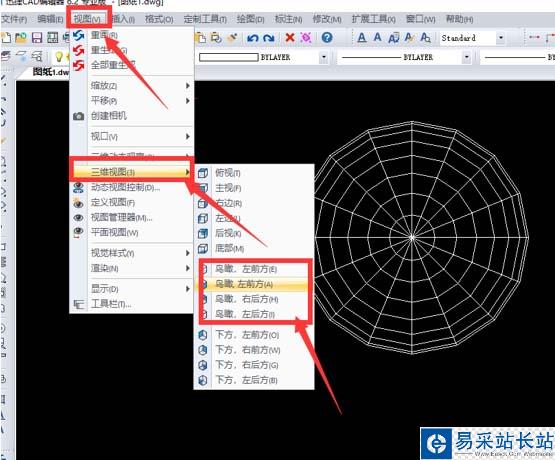This screenshot has width=555, height=460.
Task: Click the Undo arrow icon
Action: coord(253,38)
